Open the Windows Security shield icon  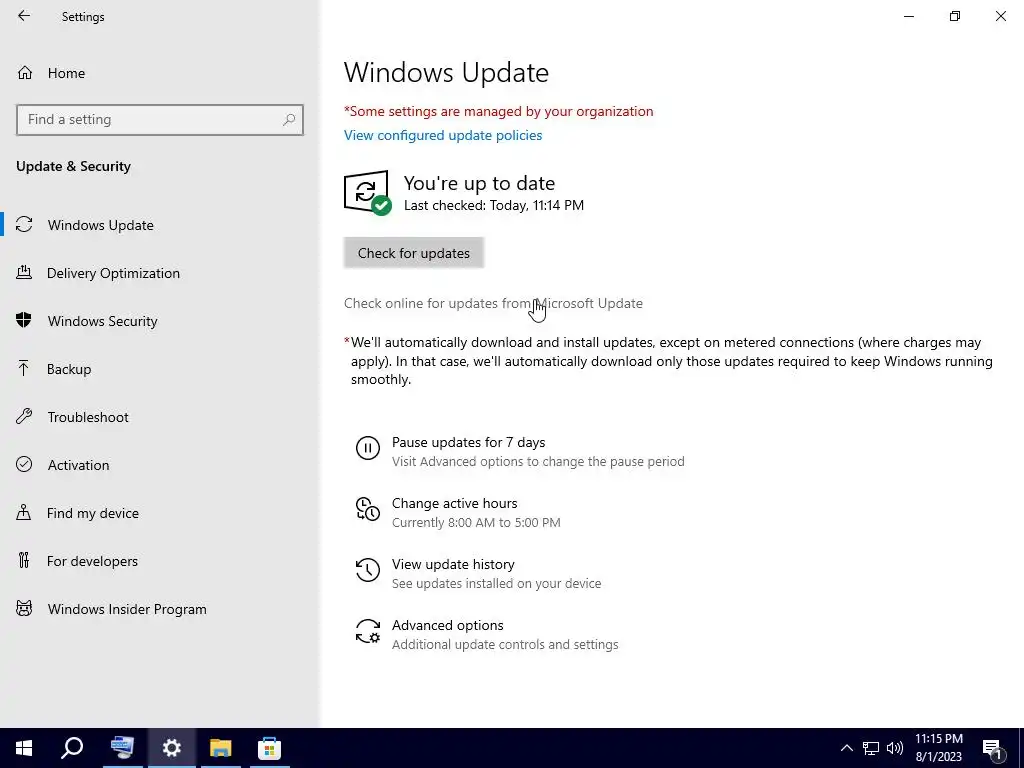tap(24, 320)
